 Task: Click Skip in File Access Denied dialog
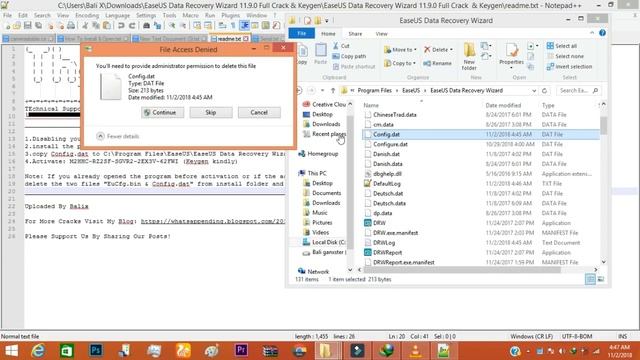[211, 112]
